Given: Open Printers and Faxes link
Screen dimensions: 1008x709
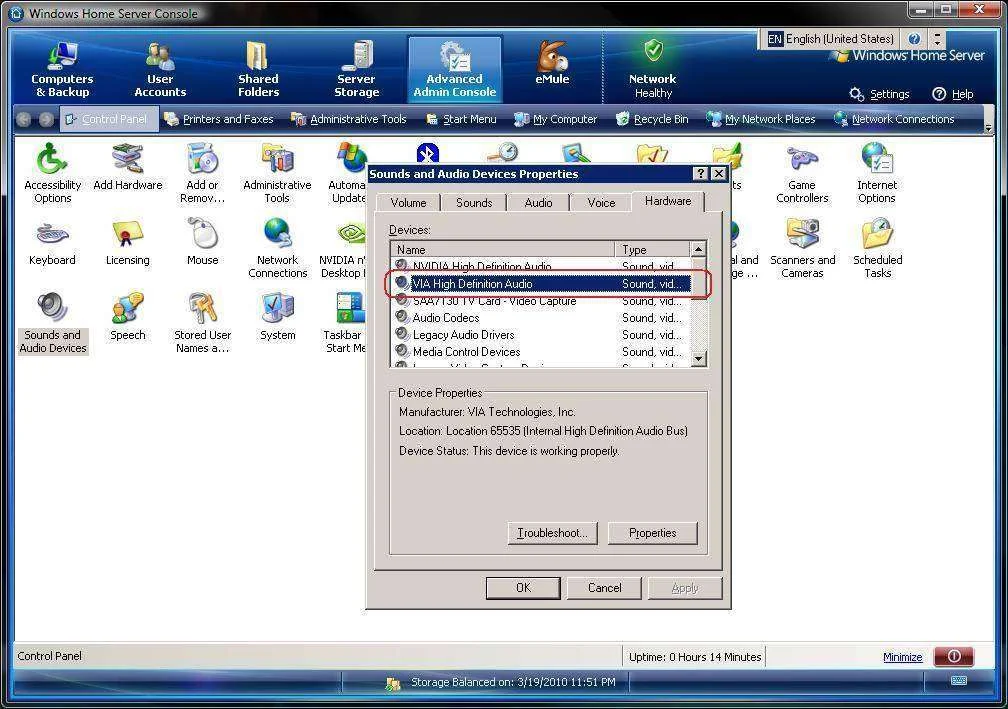Looking at the screenshot, I should click(220, 119).
